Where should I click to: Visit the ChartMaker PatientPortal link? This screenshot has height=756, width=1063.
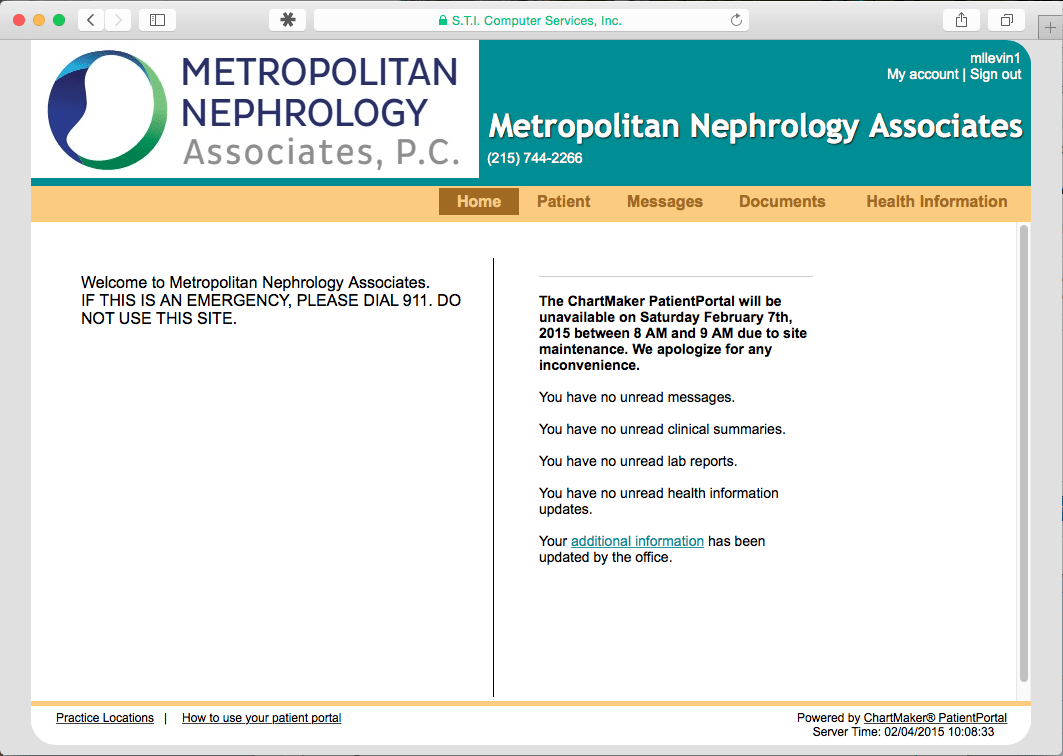(935, 717)
